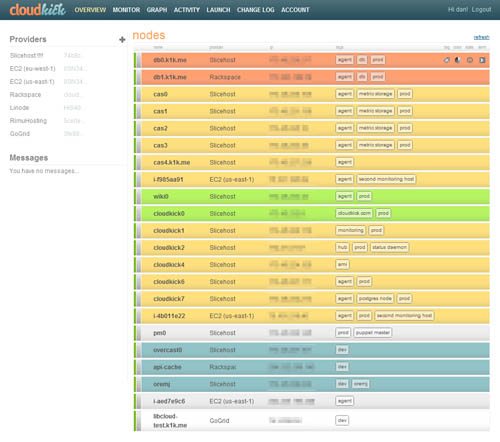
Task: Click the hub tag on cloudkick2 row
Action: point(342,247)
